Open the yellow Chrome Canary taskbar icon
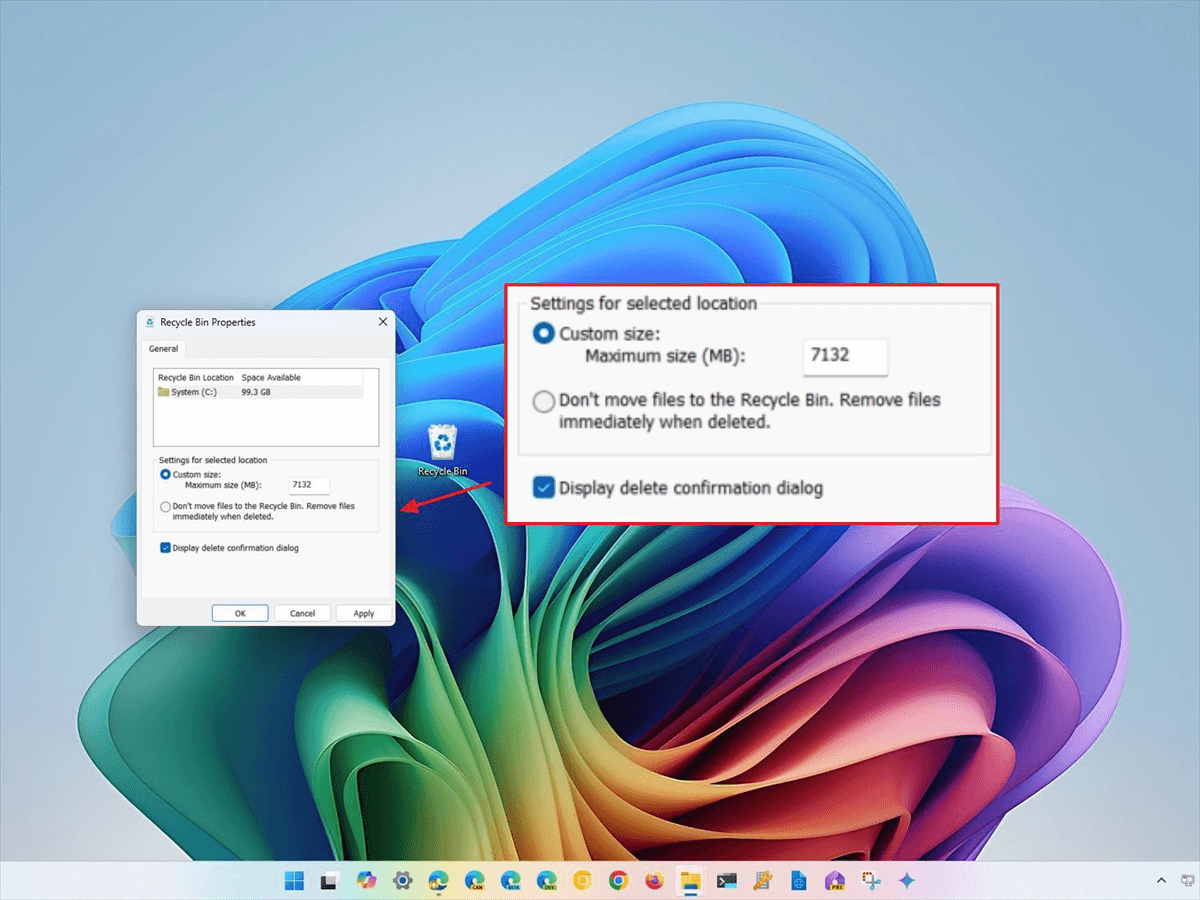Screen dimensions: 1200x900 point(582,880)
